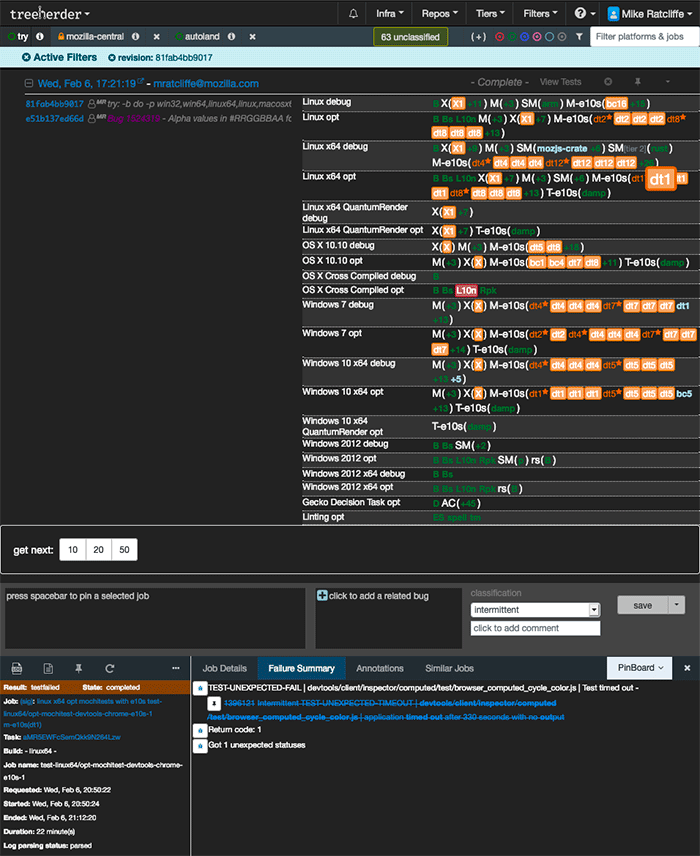This screenshot has width=700, height=856.
Task: Open the Similar Jobs tab
Action: pyautogui.click(x=449, y=668)
